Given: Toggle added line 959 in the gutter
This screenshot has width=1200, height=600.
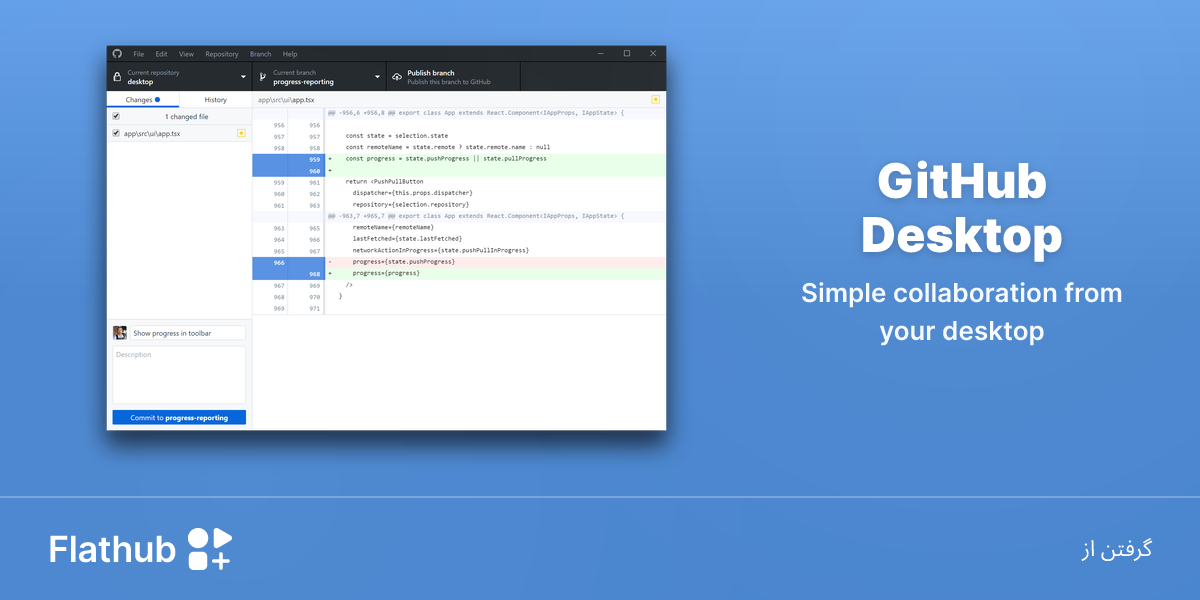Looking at the screenshot, I should [288, 159].
